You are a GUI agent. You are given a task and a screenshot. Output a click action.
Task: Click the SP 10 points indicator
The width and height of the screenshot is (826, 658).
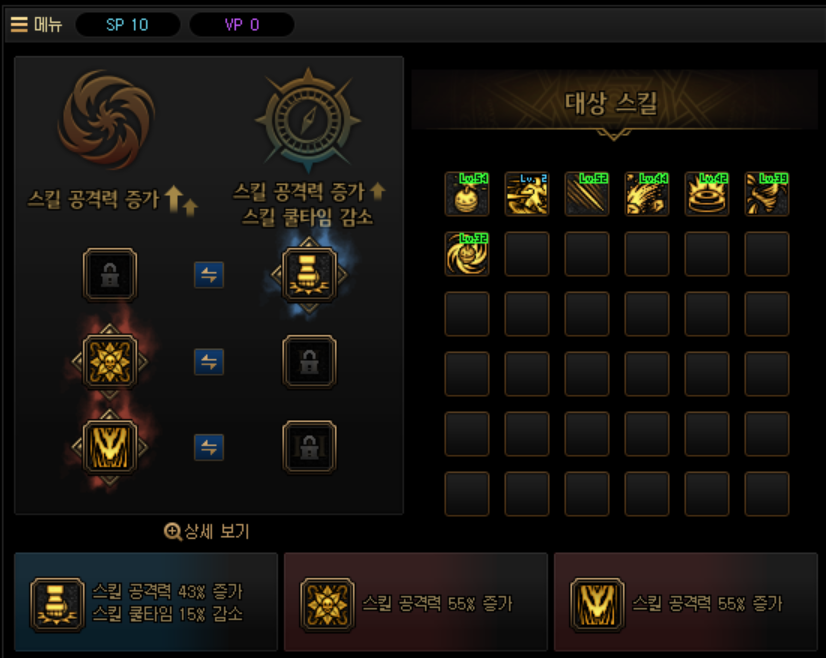(x=127, y=25)
